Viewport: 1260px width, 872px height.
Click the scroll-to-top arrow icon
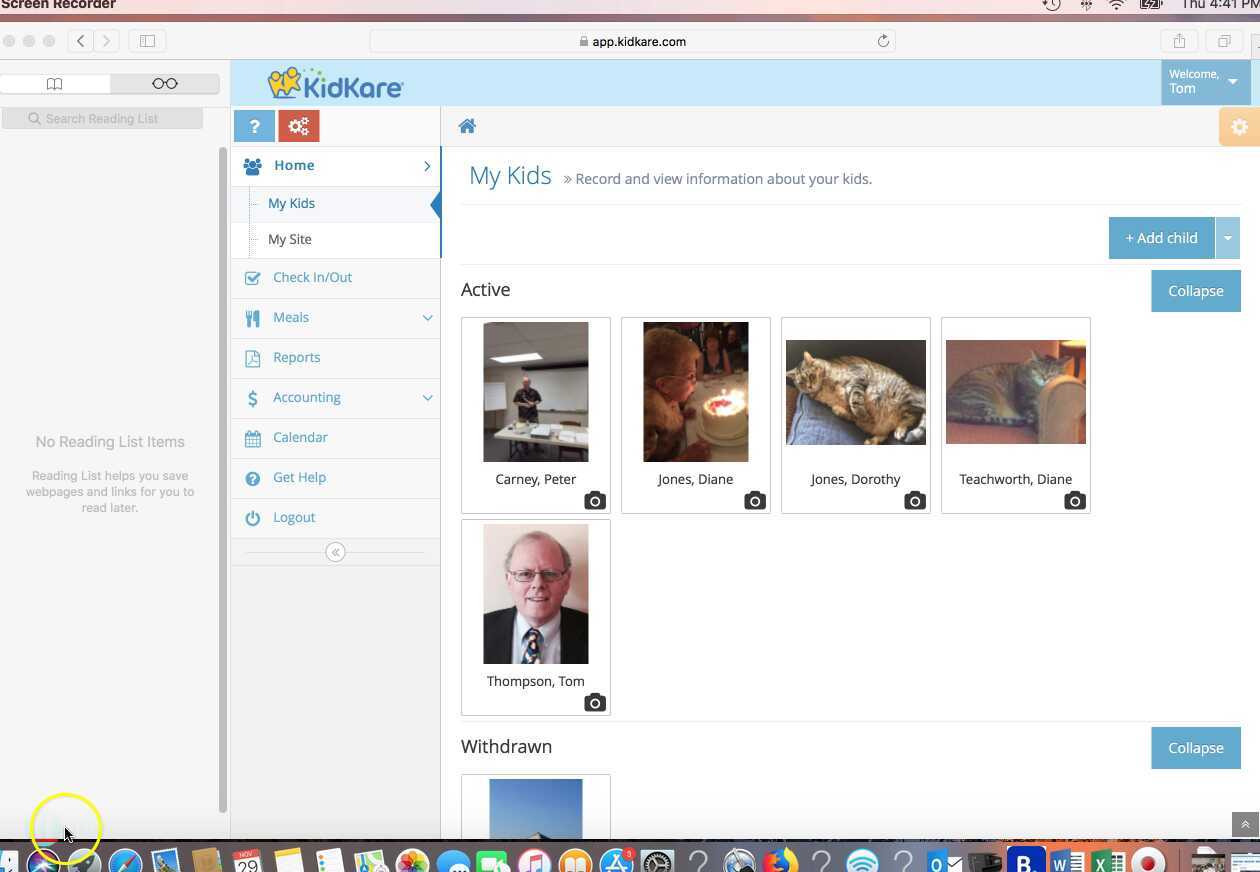(x=1245, y=825)
